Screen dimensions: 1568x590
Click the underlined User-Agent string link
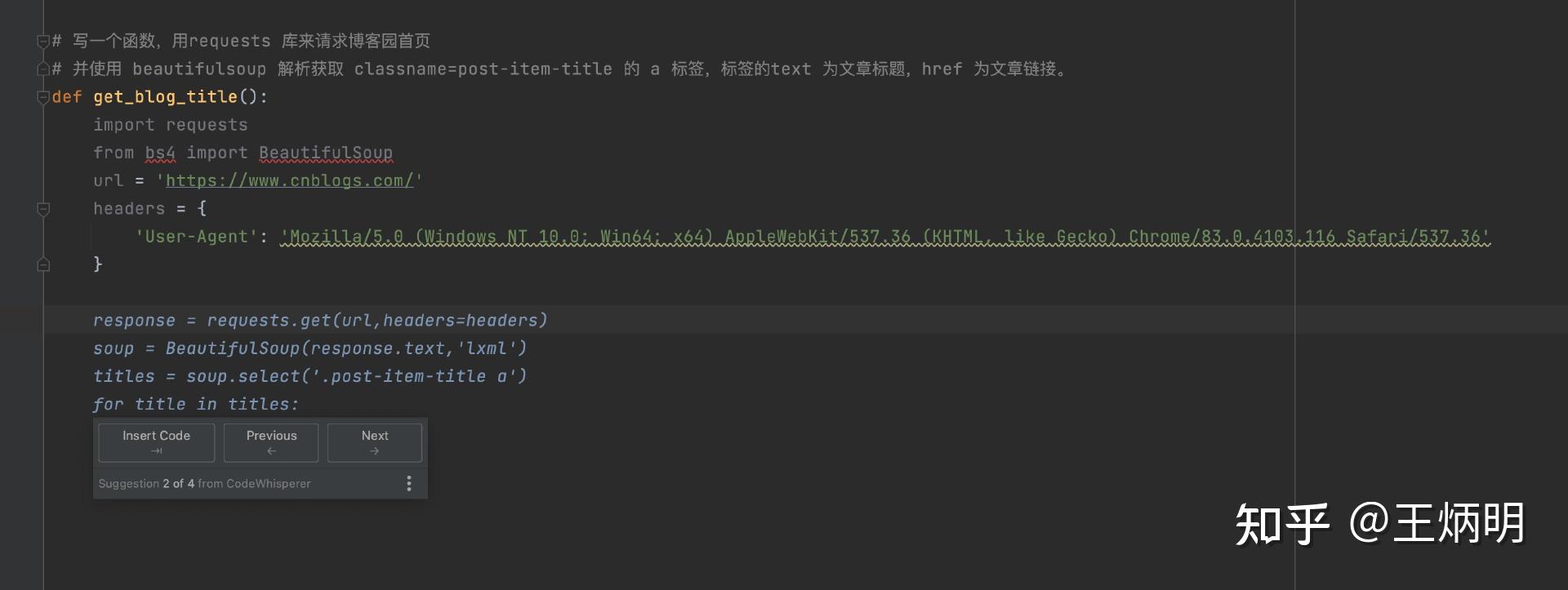[x=882, y=237]
